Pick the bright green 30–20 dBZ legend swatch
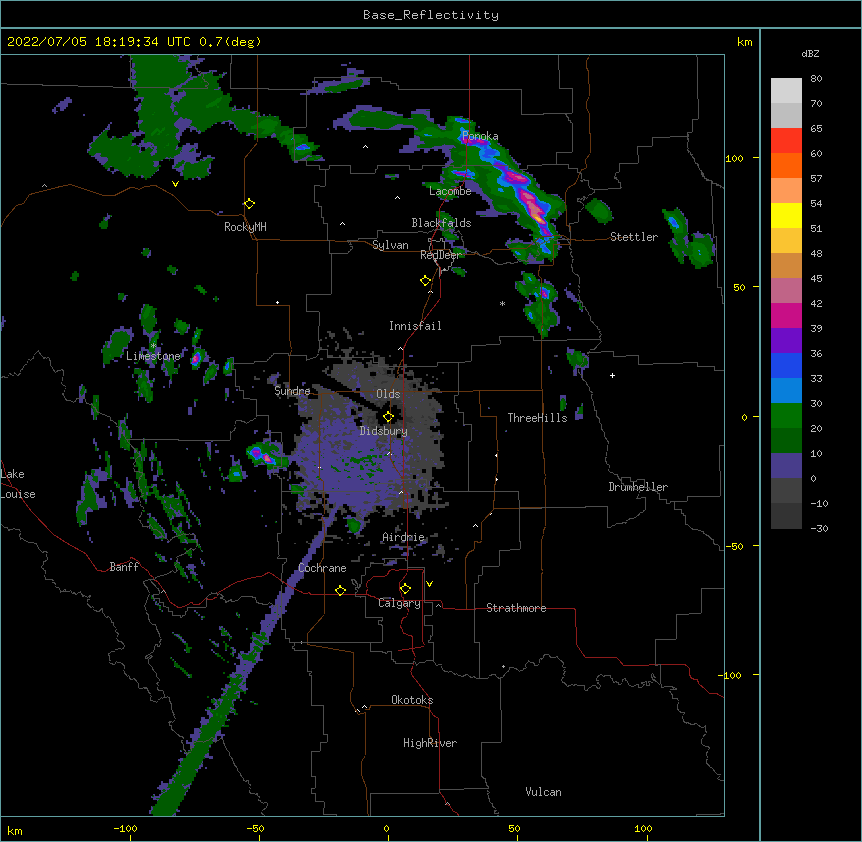 786,416
